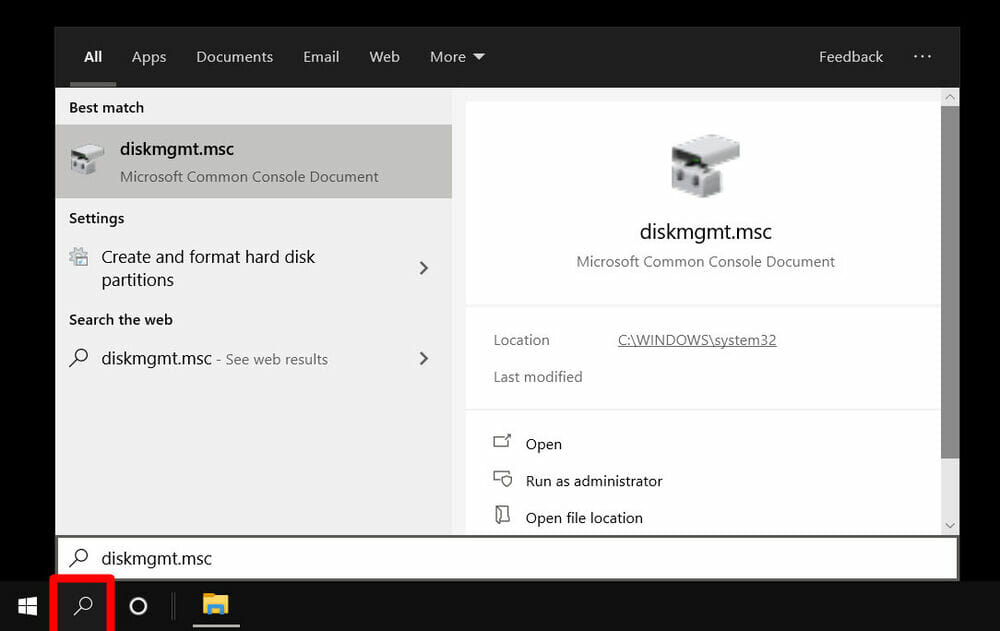Open File Explorer from the taskbar
Image resolution: width=1000 pixels, height=631 pixels.
coord(216,604)
